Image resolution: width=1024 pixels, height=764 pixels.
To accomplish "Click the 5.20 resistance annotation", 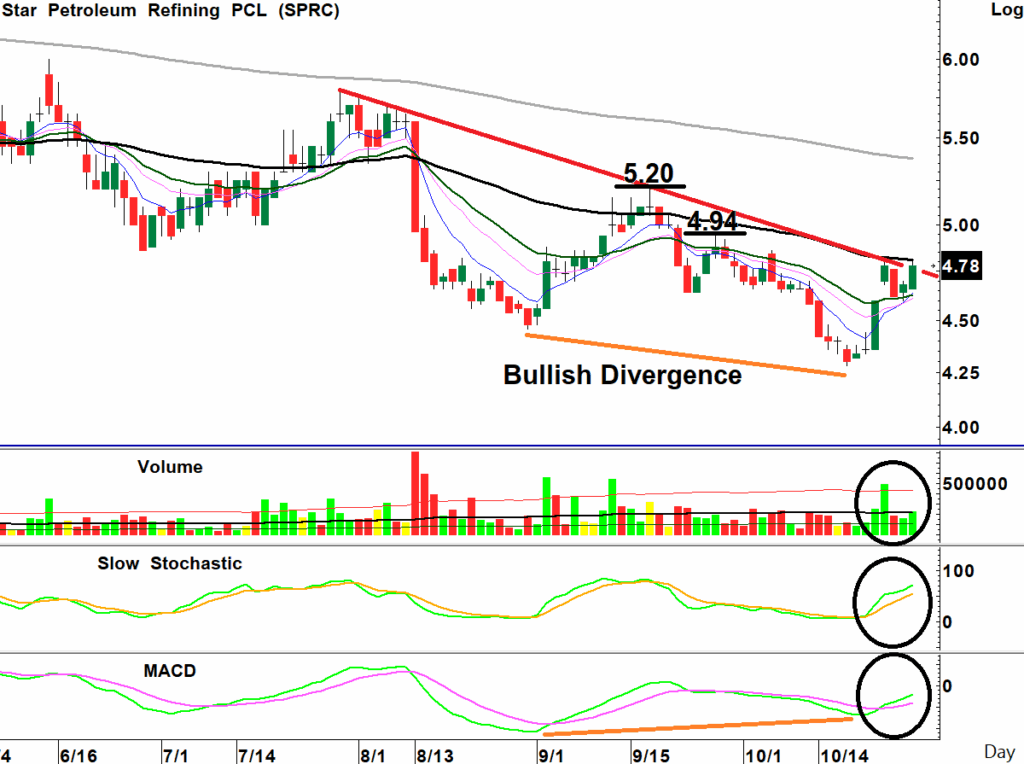I will [x=649, y=173].
